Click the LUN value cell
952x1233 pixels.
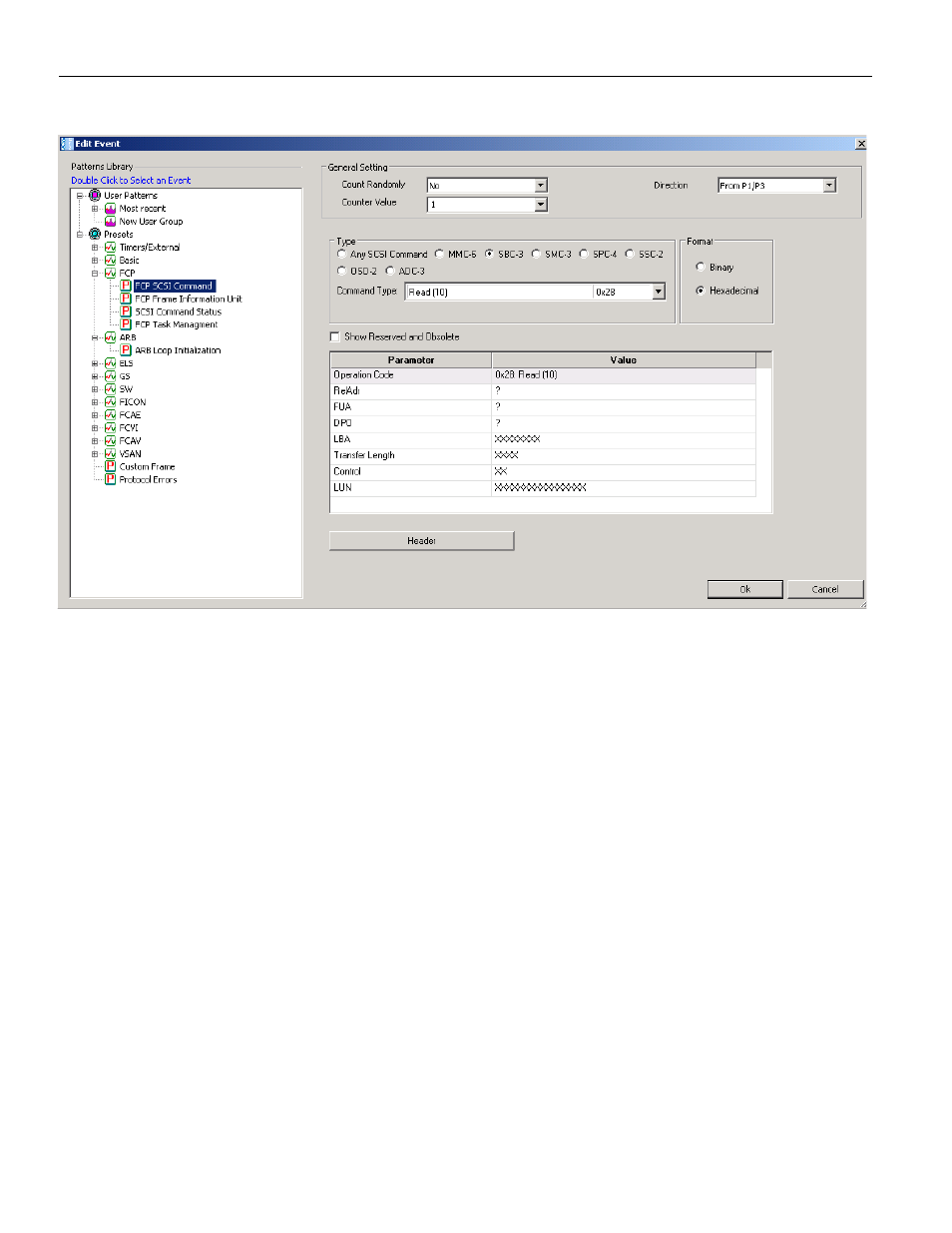tap(624, 487)
